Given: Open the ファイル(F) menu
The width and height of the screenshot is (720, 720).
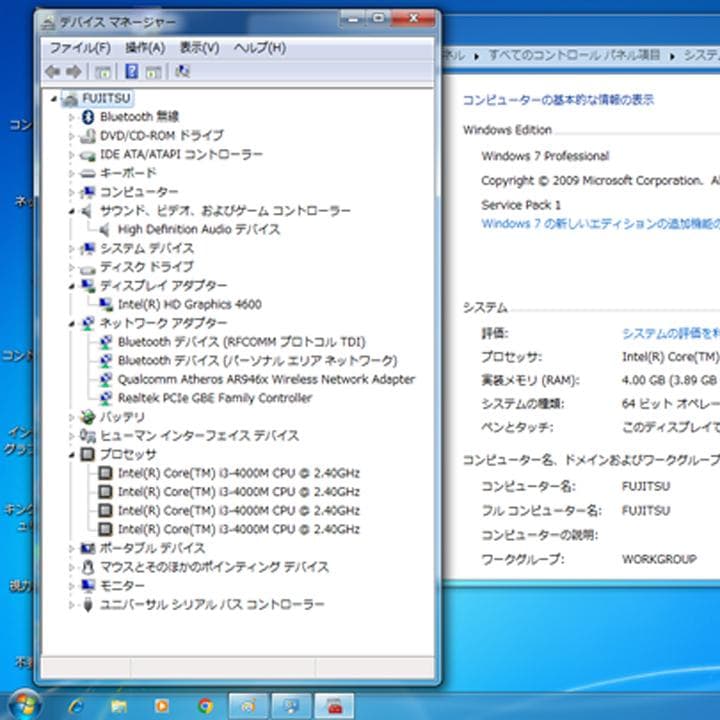Looking at the screenshot, I should pos(80,47).
